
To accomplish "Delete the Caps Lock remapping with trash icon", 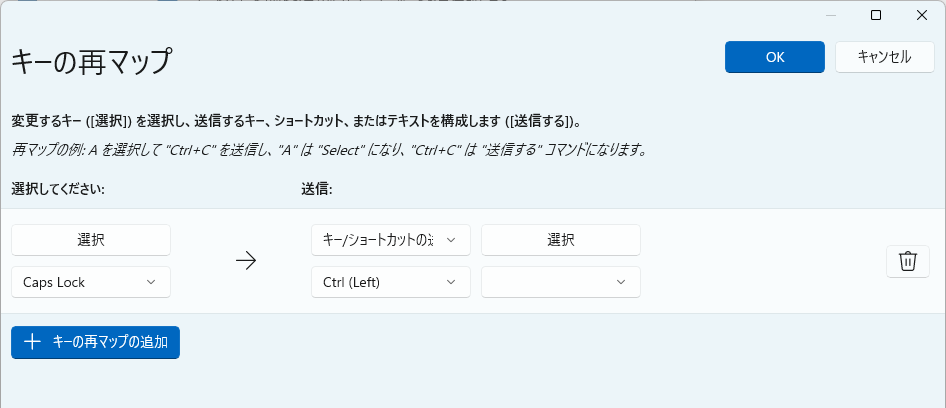I will 907,261.
